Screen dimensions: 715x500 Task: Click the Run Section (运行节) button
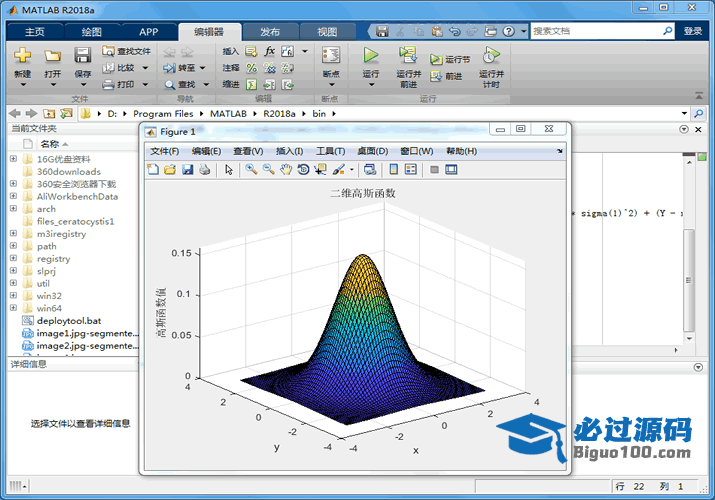pyautogui.click(x=450, y=59)
